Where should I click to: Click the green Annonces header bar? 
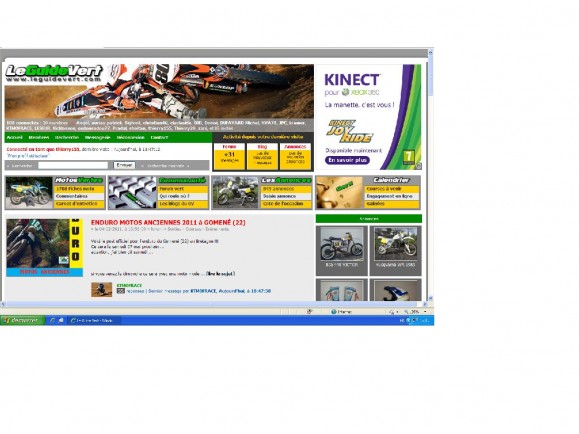(x=369, y=219)
